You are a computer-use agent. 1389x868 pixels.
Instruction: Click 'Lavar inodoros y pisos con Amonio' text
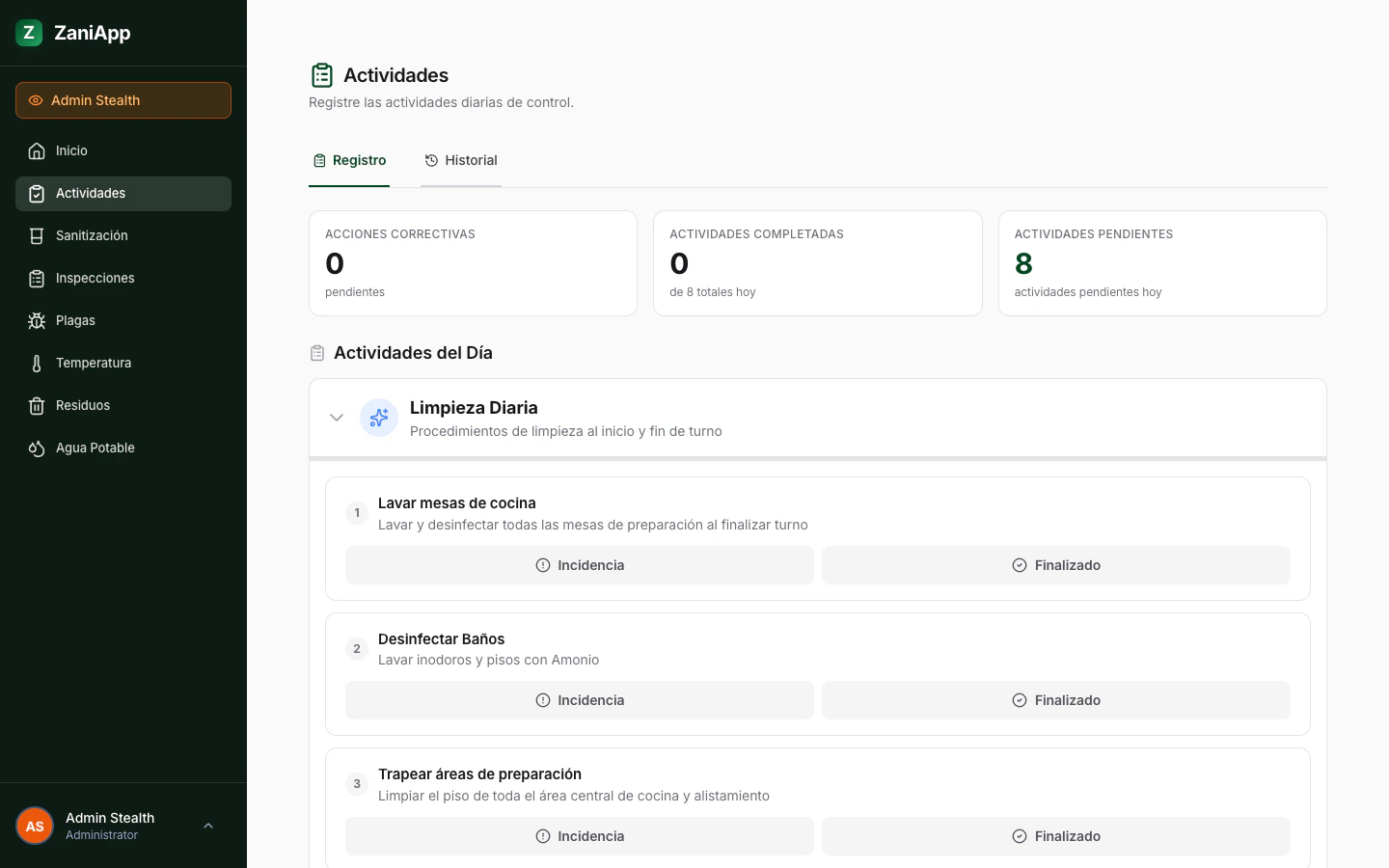click(x=488, y=661)
